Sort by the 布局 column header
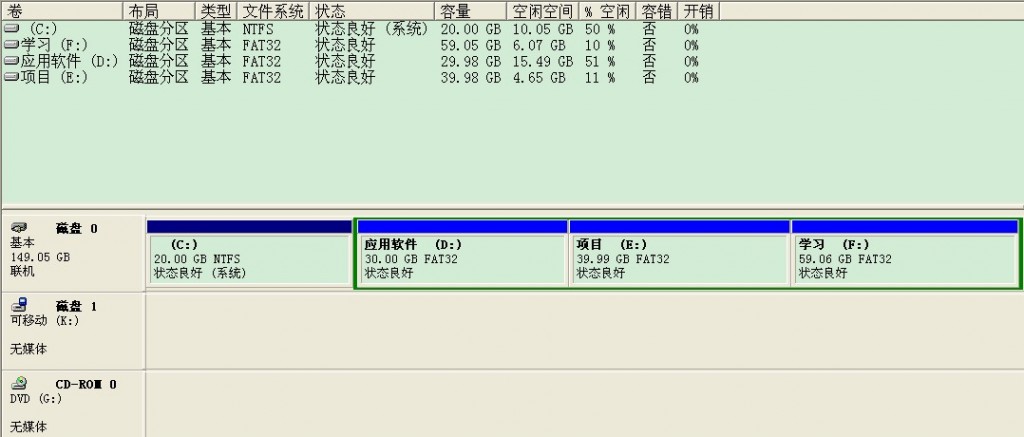This screenshot has width=1024, height=437. (159, 10)
